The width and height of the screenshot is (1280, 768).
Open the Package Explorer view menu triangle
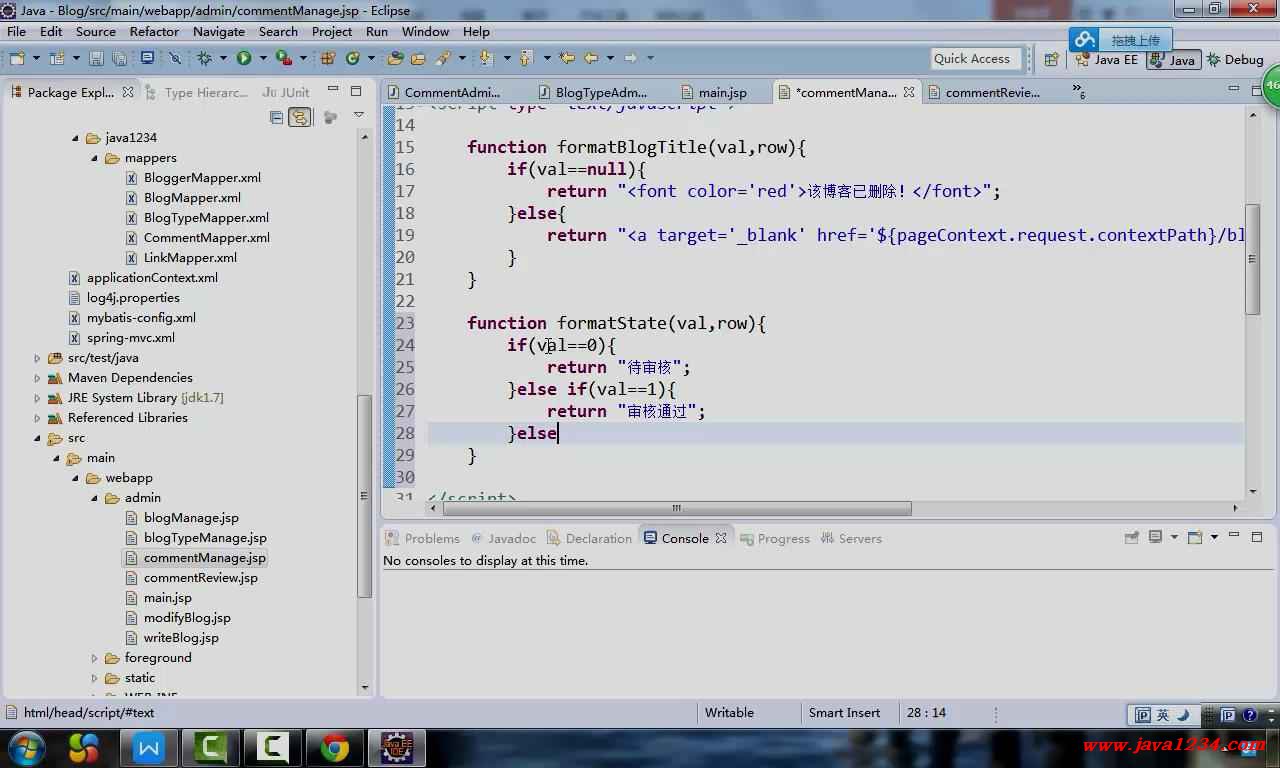(358, 116)
